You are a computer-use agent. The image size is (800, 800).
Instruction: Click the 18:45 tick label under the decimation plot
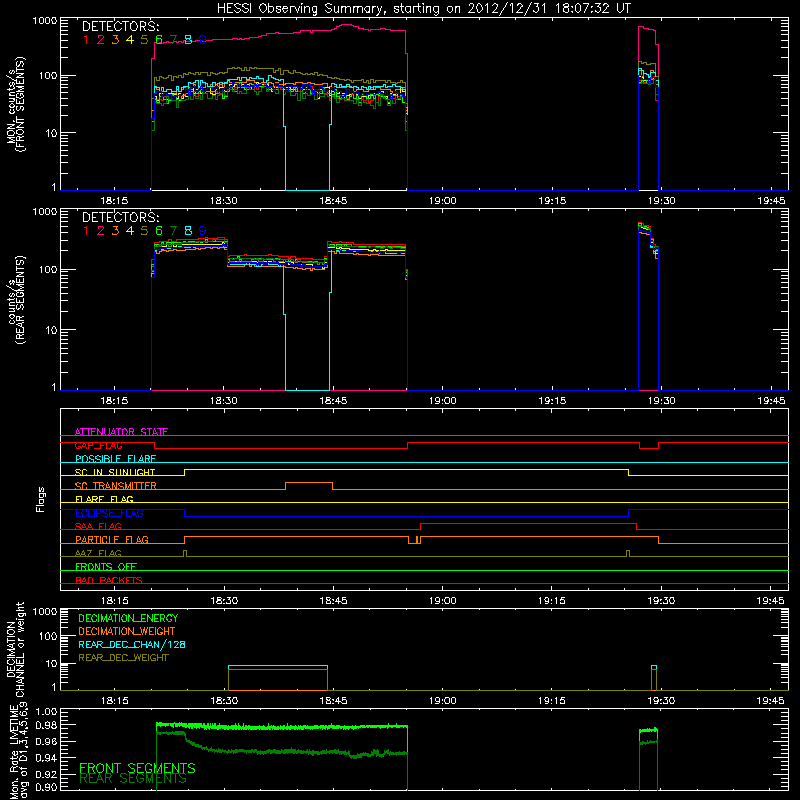tap(333, 701)
